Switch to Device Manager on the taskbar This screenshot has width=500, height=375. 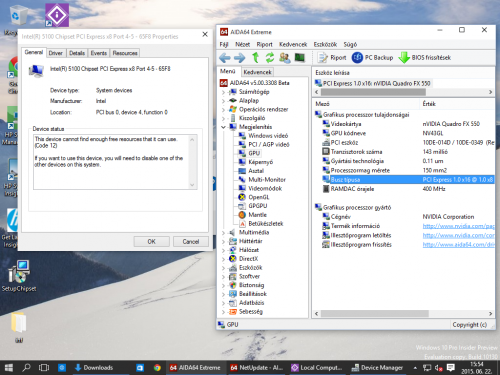pyautogui.click(x=377, y=367)
